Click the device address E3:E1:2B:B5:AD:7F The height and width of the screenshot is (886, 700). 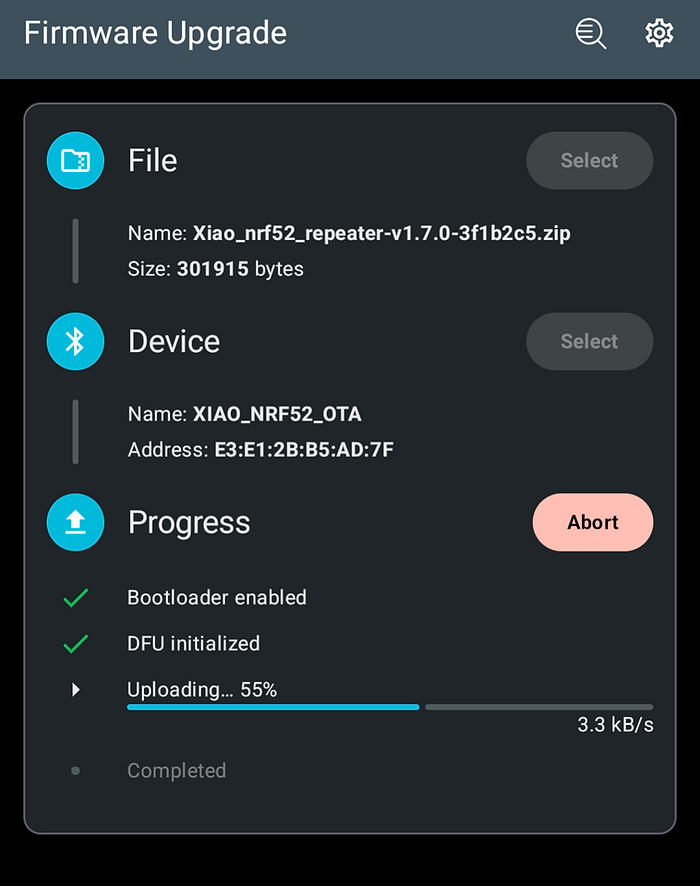point(304,450)
